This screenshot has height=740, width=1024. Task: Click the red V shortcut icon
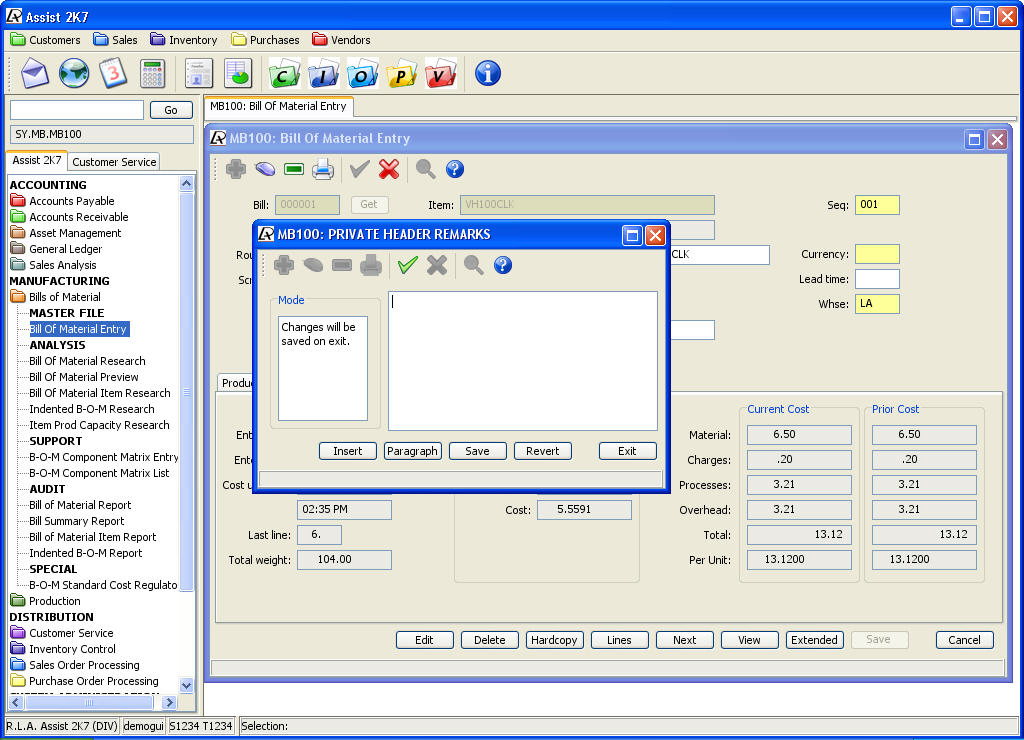click(x=440, y=73)
